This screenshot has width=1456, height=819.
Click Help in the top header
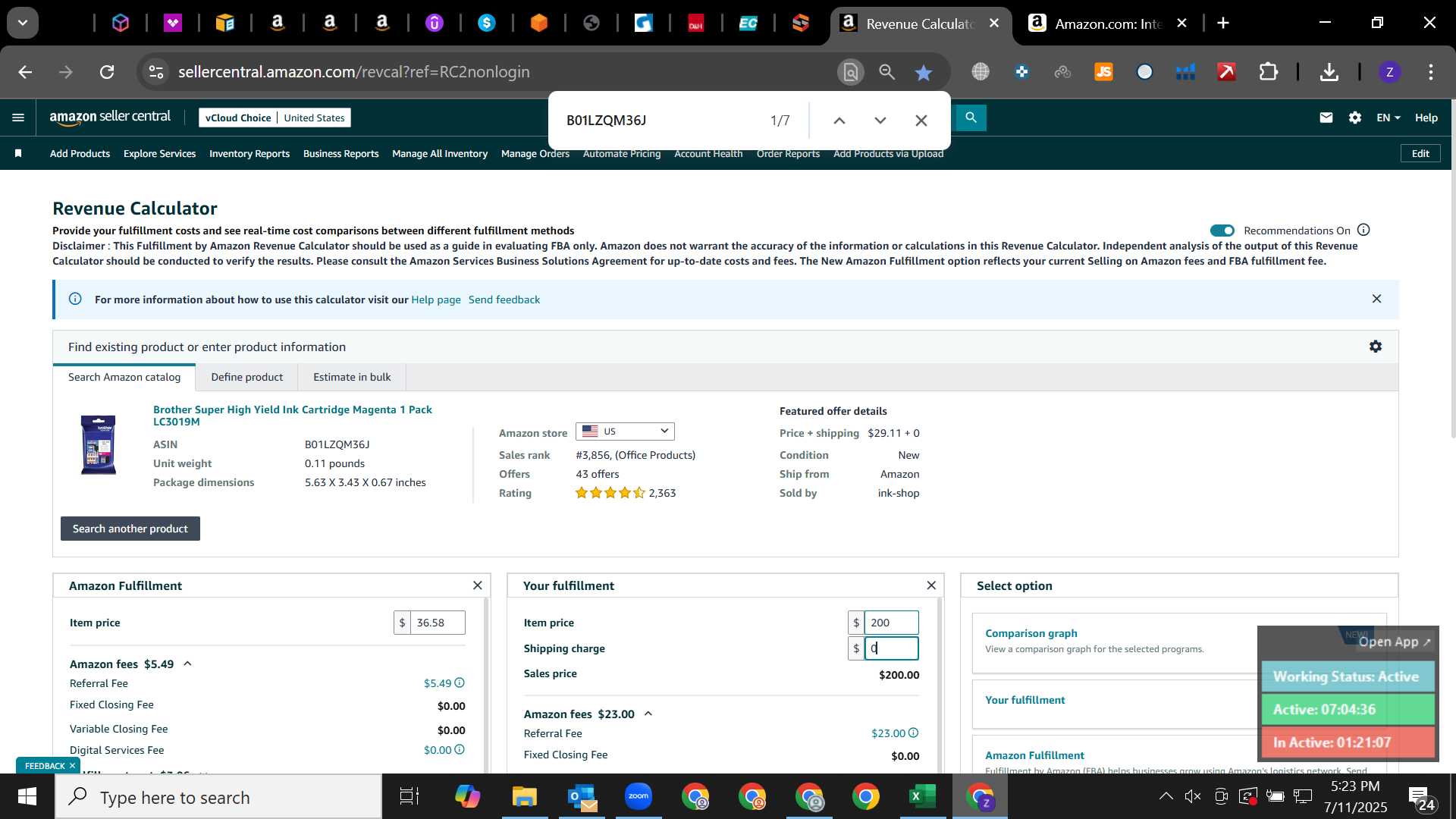(x=1426, y=118)
